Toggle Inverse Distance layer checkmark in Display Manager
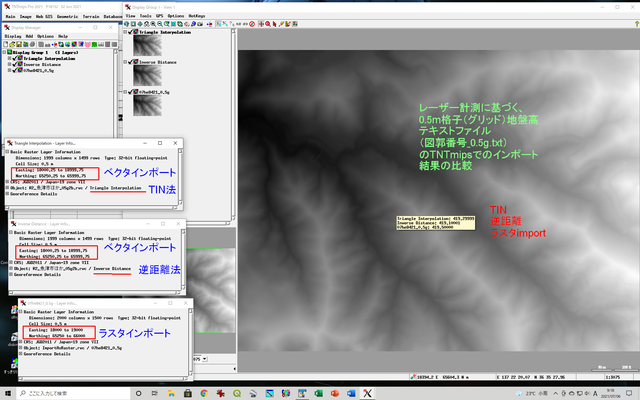 [x=15, y=64]
